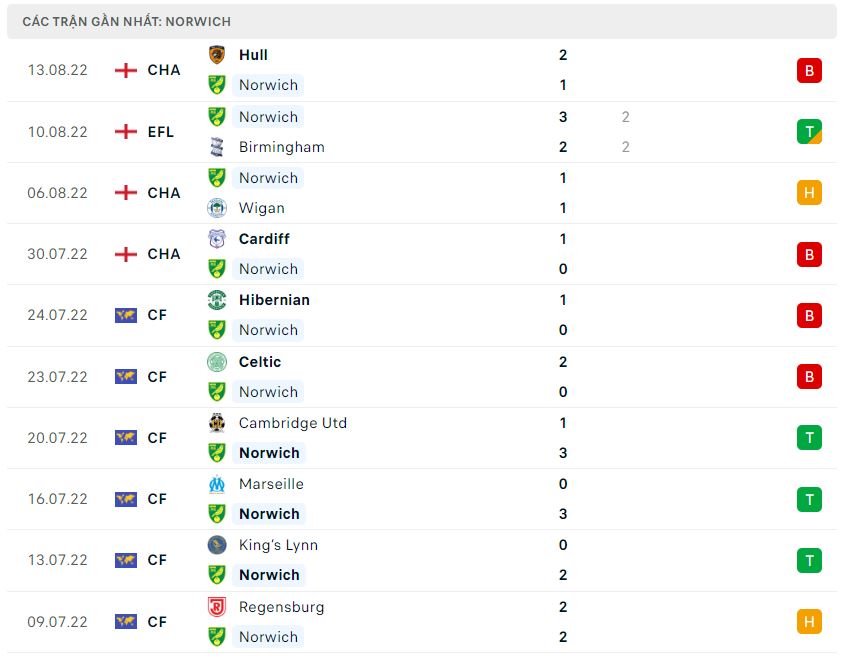Viewport: 851px width, 658px height.
Task: Click the Regensburg red crest icon
Action: pos(217,607)
